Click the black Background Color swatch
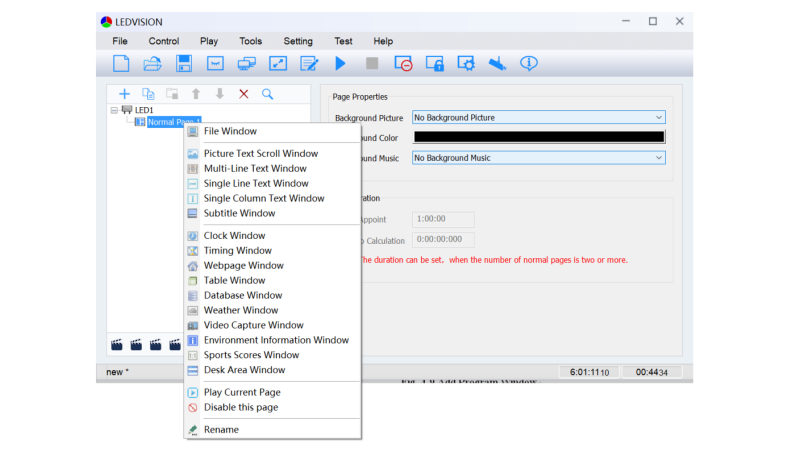This screenshot has width=800, height=450. [x=538, y=137]
